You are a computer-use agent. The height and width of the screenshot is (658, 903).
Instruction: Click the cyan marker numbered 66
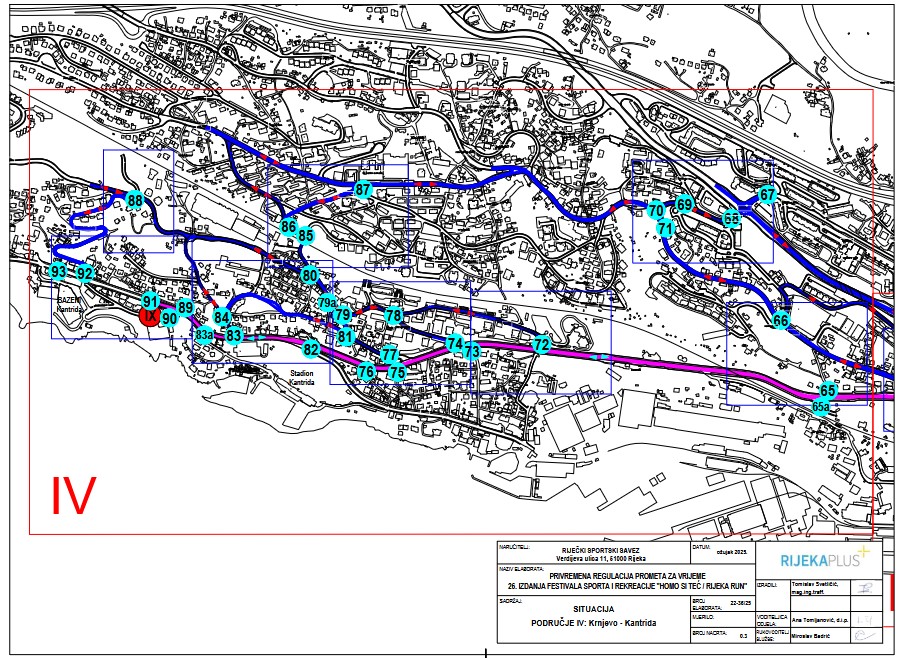click(x=781, y=320)
